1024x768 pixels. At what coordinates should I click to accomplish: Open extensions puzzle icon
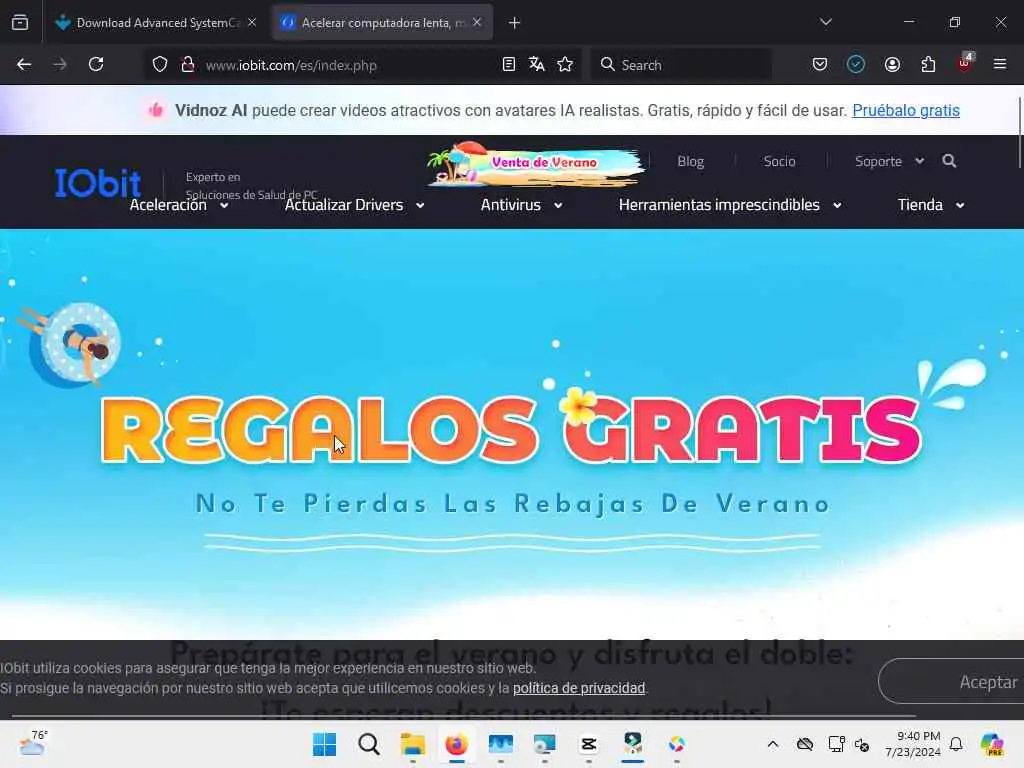[929, 65]
